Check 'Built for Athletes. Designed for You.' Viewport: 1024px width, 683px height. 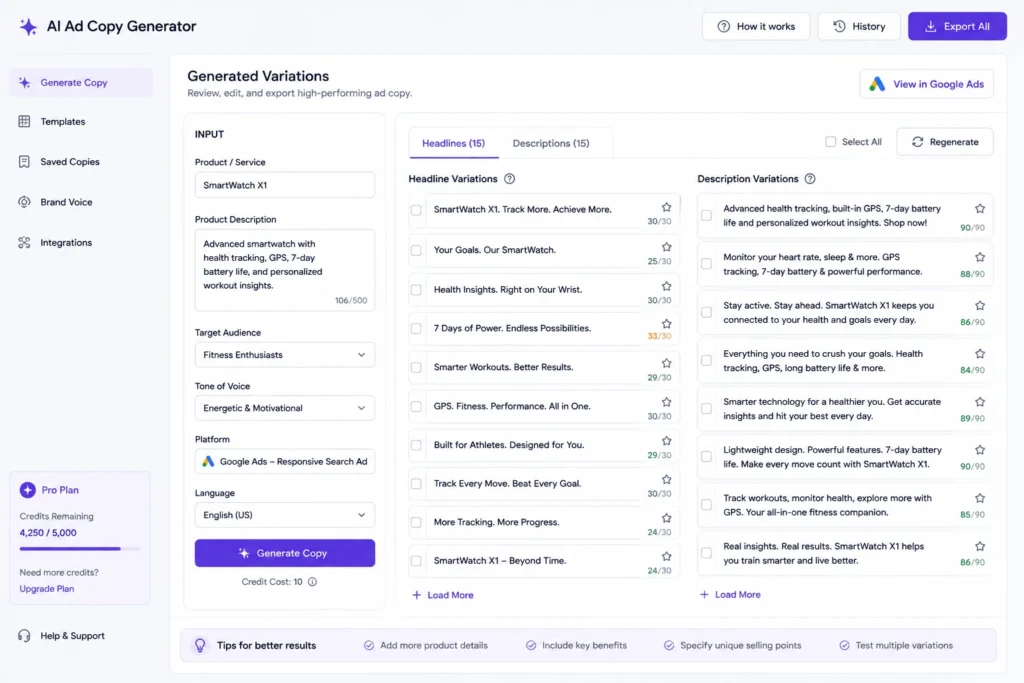pyautogui.click(x=416, y=445)
